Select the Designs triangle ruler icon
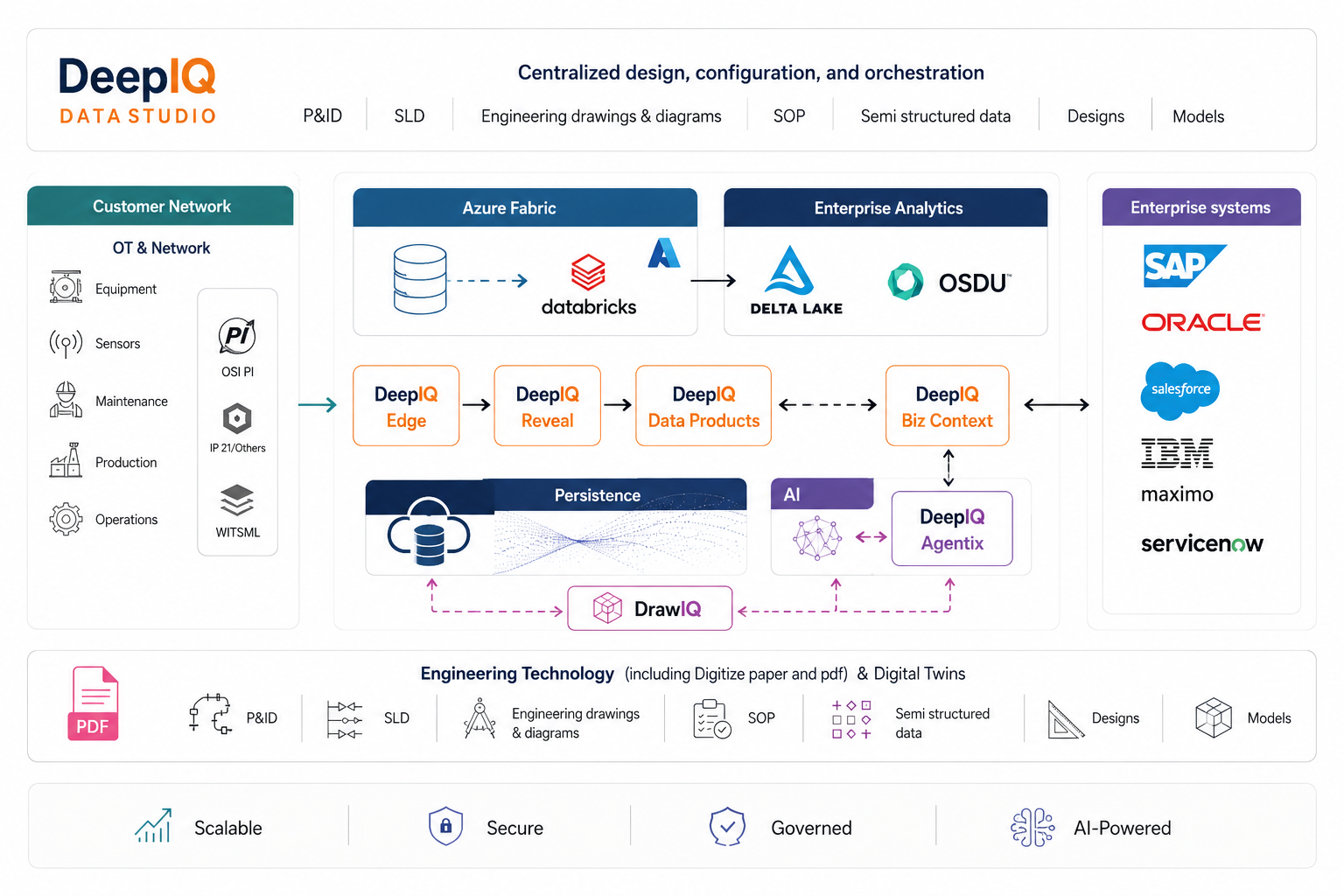Image resolution: width=1344 pixels, height=896 pixels. (1066, 719)
